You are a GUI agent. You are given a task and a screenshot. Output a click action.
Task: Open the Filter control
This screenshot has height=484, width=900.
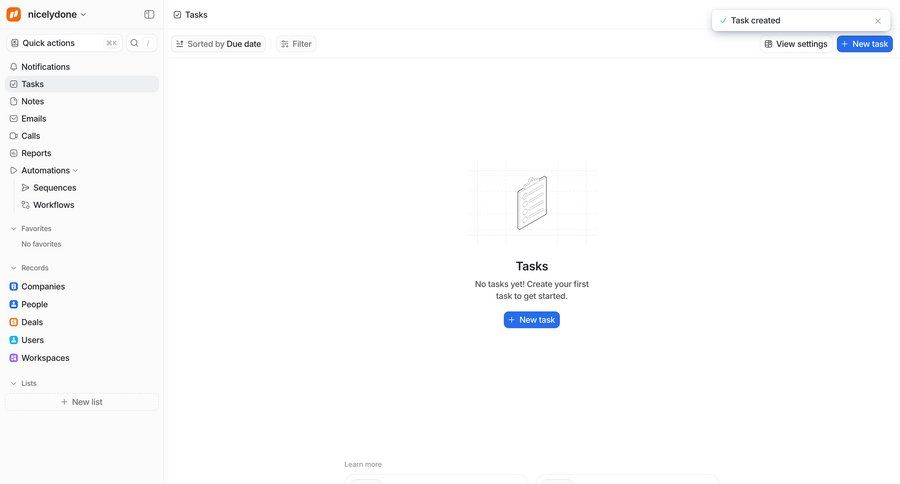coord(296,44)
